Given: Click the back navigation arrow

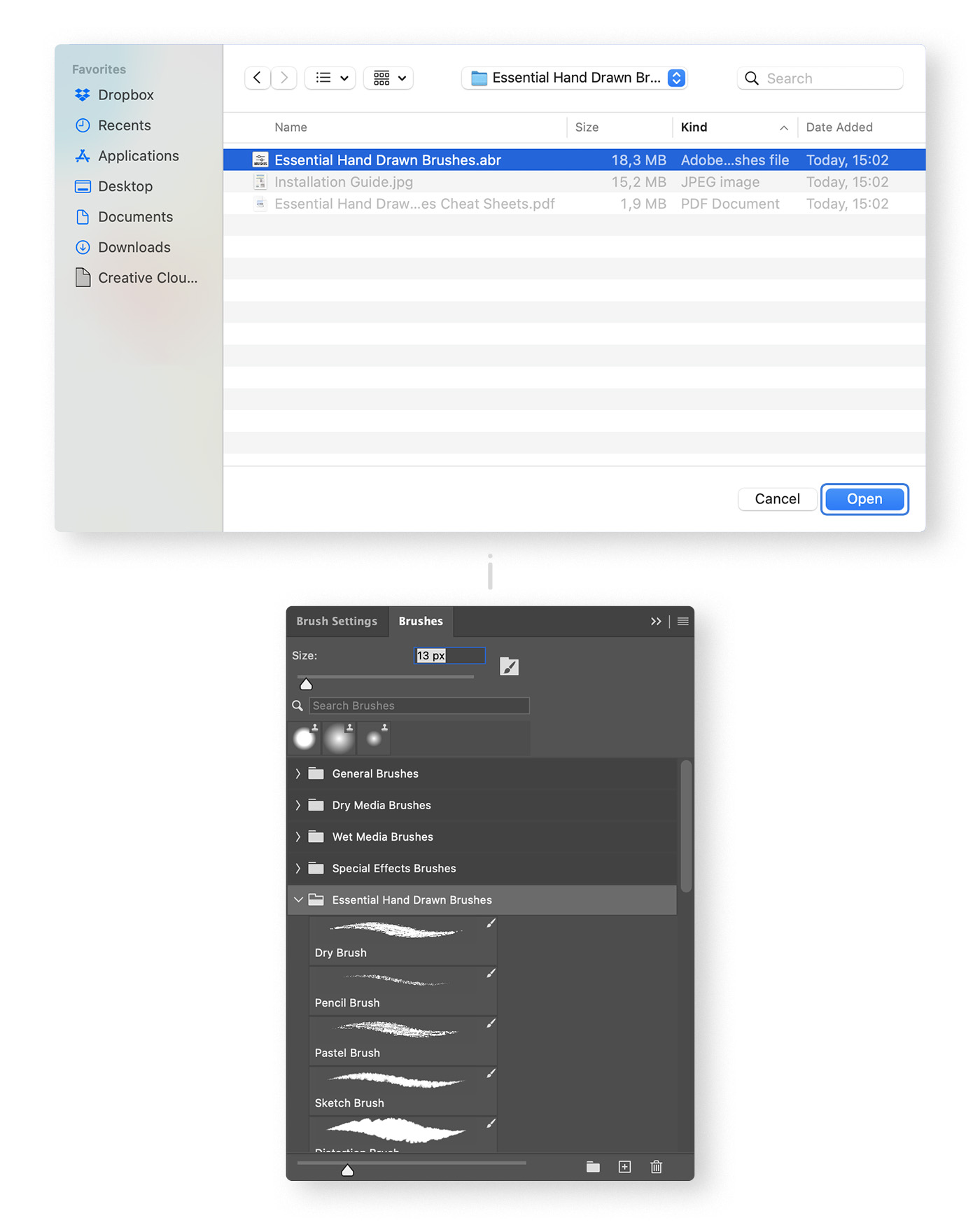Looking at the screenshot, I should pyautogui.click(x=258, y=78).
